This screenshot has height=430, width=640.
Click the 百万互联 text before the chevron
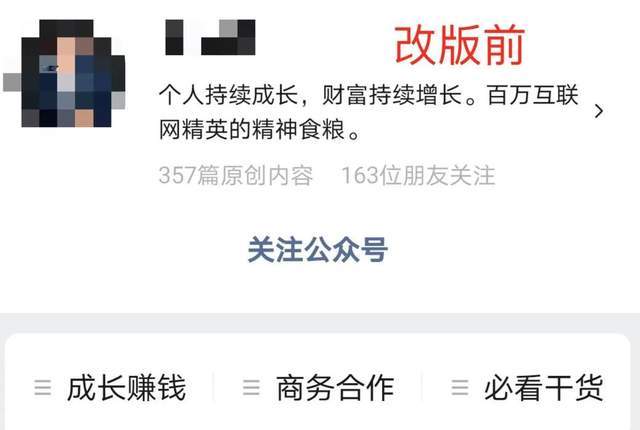(x=533, y=95)
